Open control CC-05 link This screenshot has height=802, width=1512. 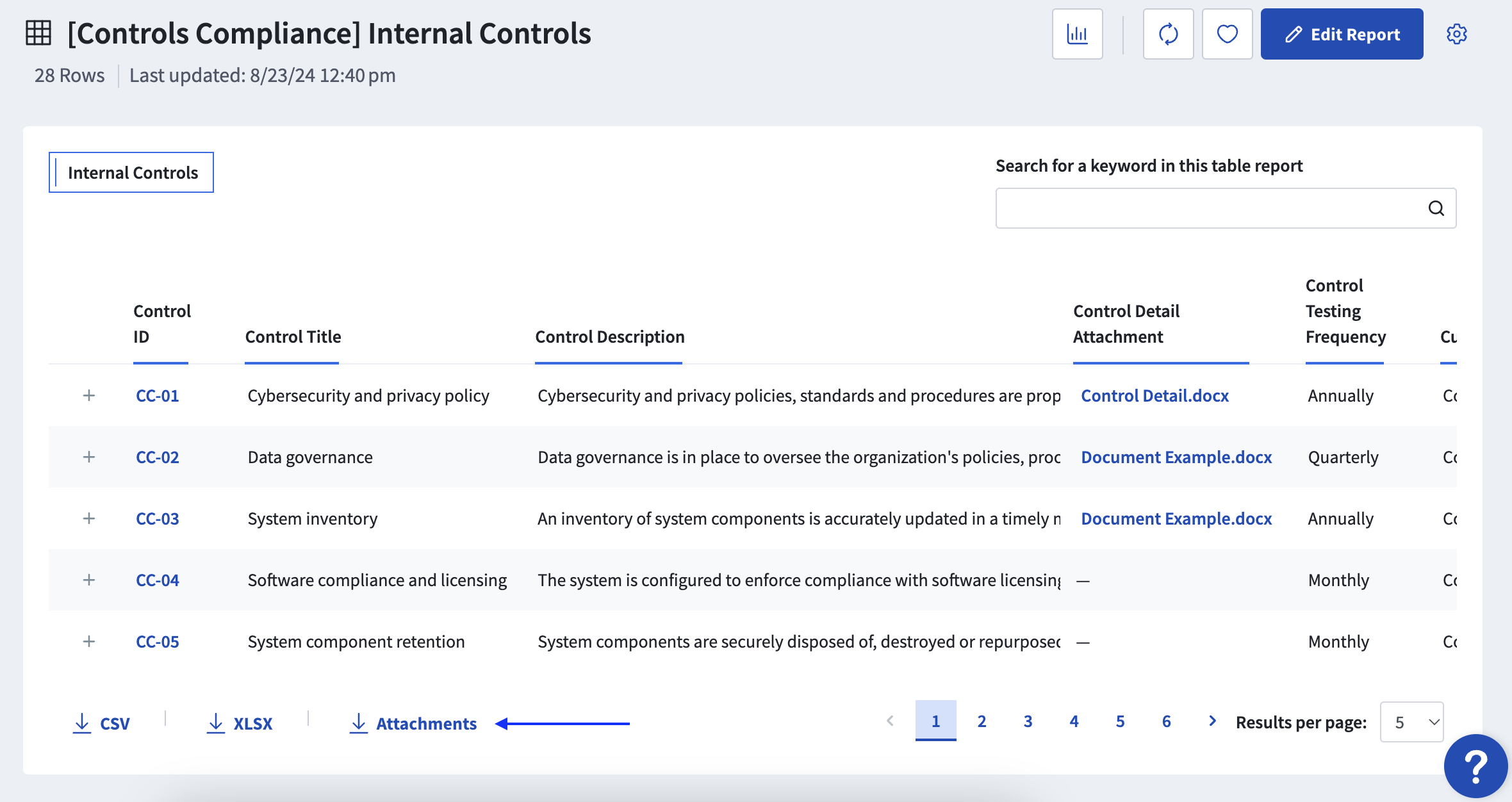coord(158,642)
